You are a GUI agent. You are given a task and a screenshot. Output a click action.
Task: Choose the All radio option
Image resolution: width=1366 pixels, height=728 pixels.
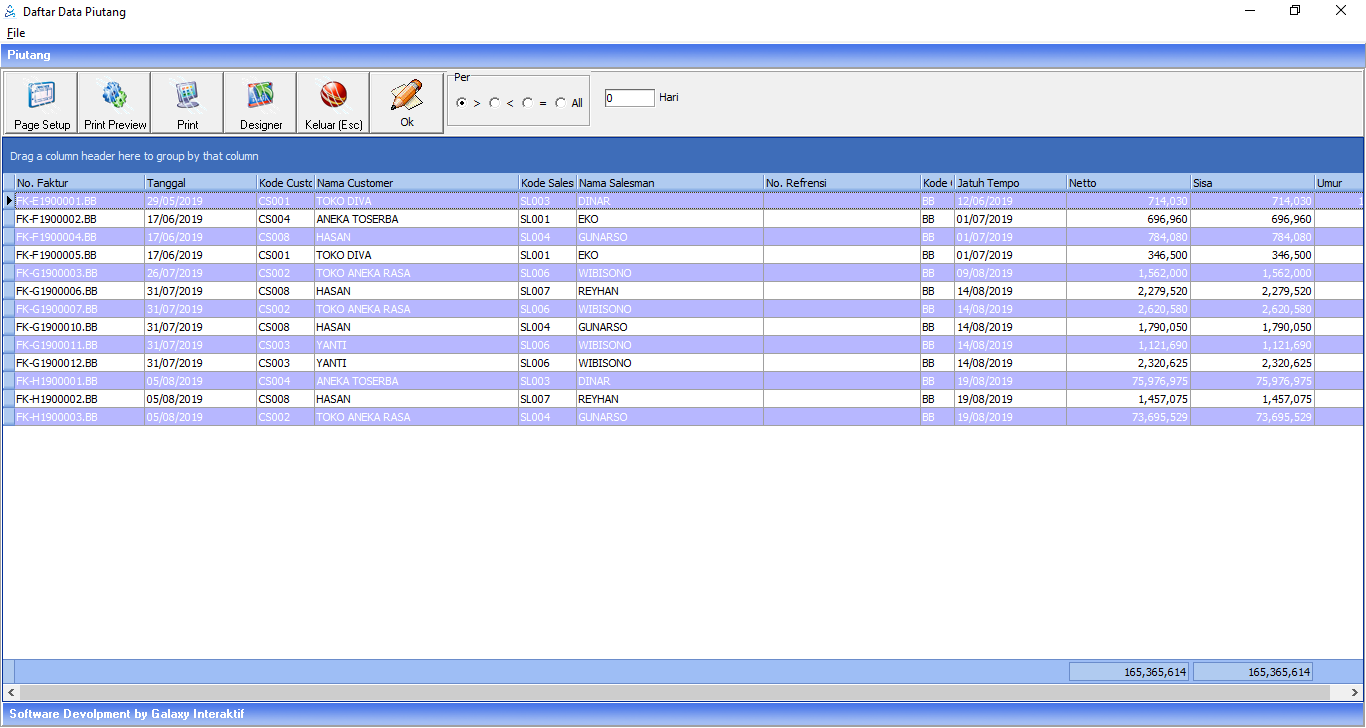[561, 103]
